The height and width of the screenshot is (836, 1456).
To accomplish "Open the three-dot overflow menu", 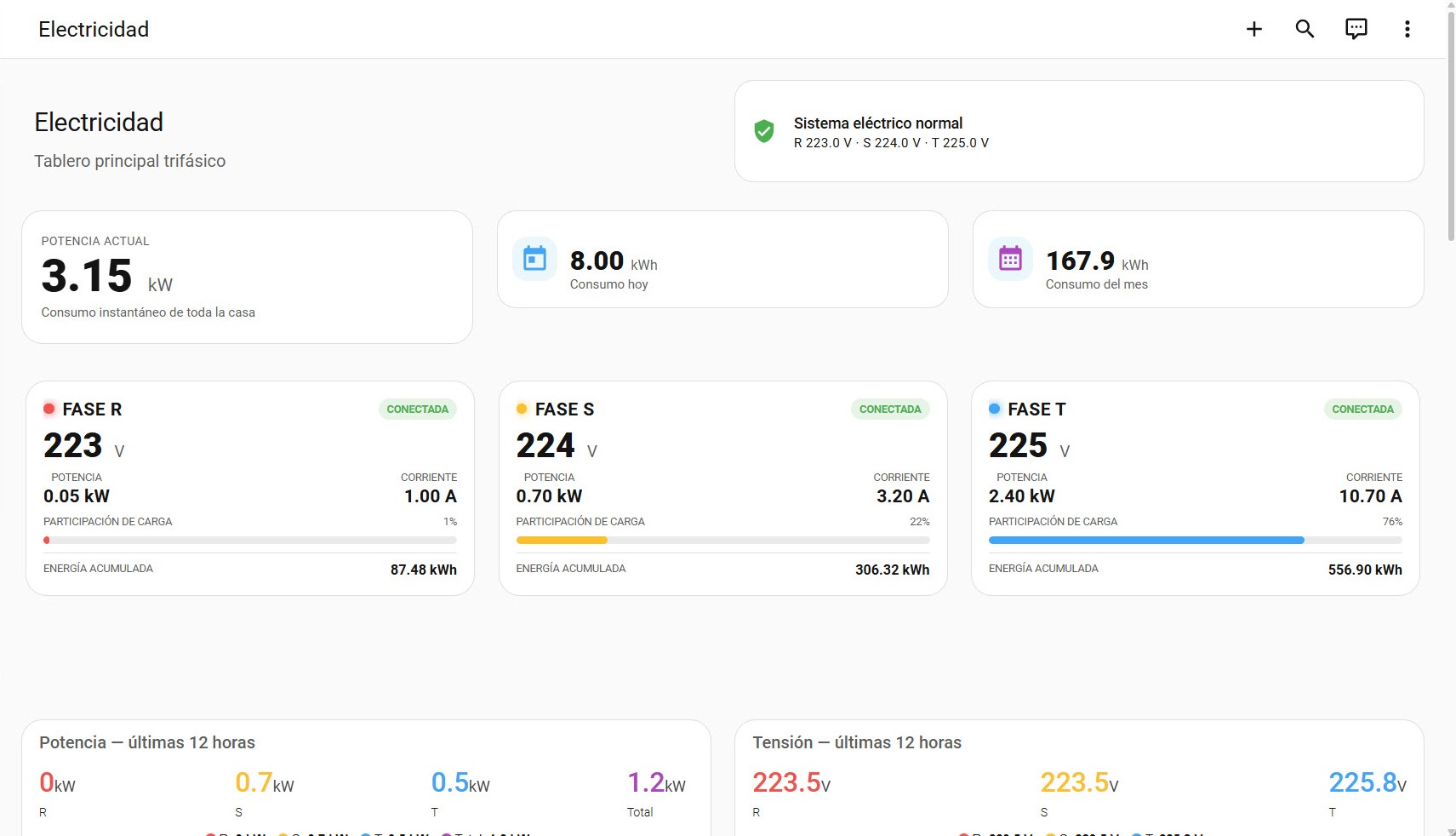I will coord(1407,29).
